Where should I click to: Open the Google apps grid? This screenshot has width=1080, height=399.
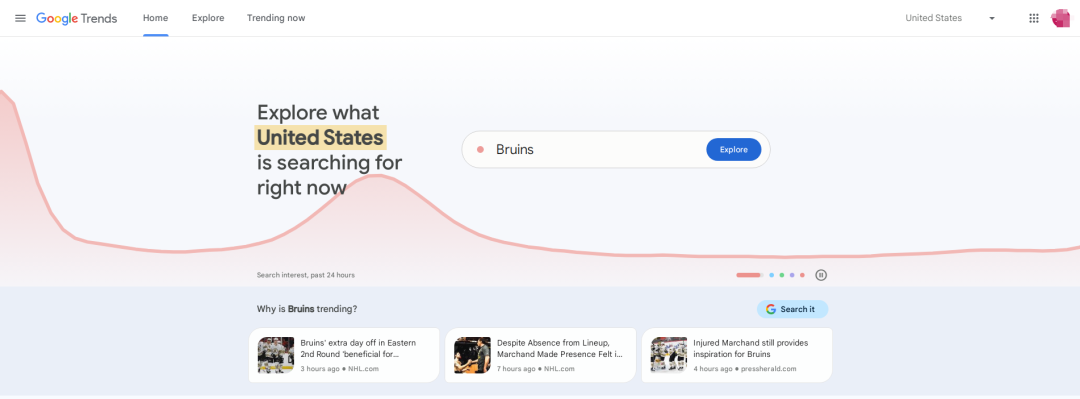click(x=1034, y=18)
